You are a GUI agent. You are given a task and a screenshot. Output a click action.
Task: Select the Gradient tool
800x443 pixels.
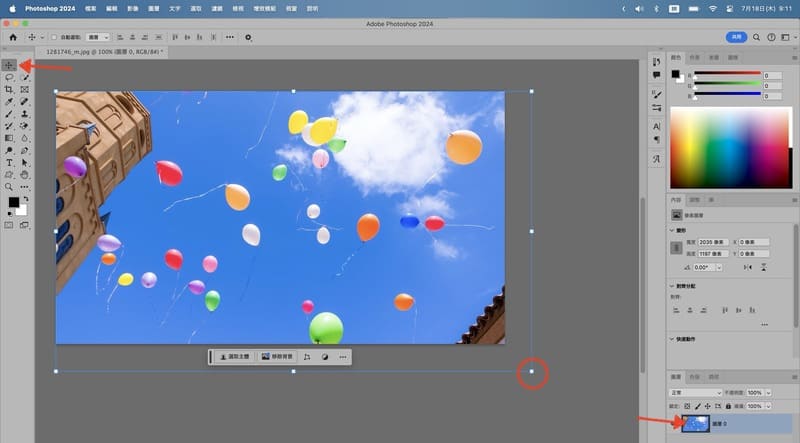[9, 138]
